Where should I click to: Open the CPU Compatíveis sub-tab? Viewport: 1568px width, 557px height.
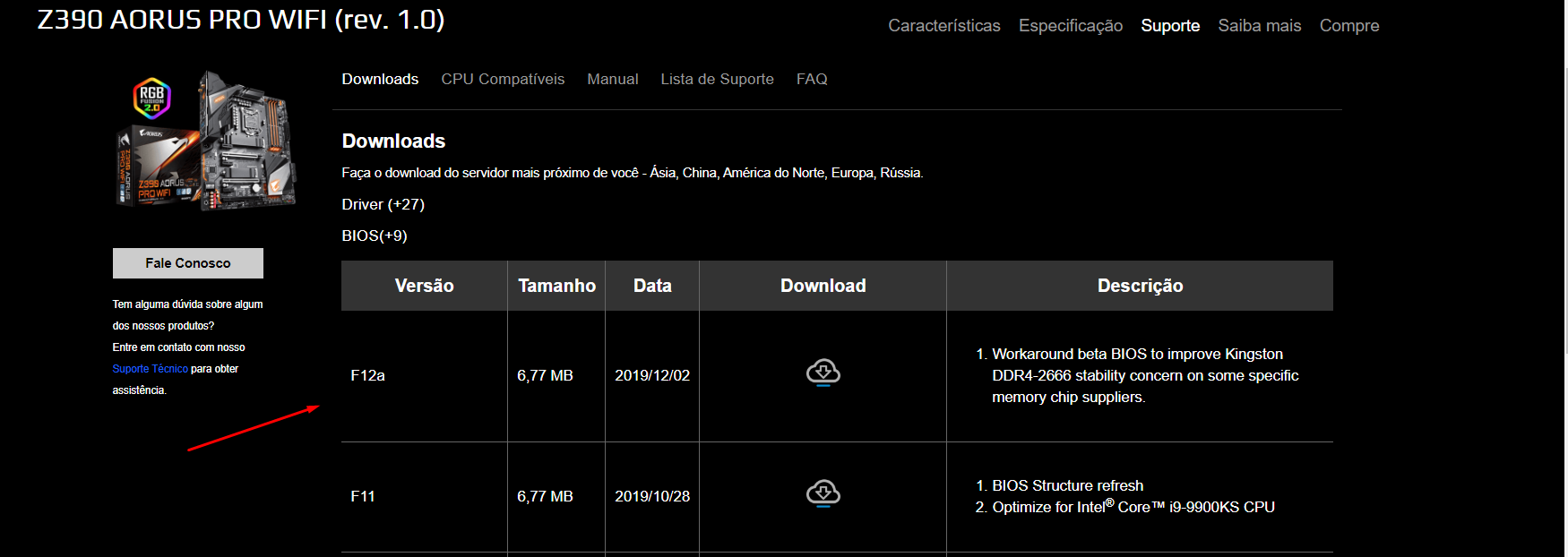coord(503,79)
